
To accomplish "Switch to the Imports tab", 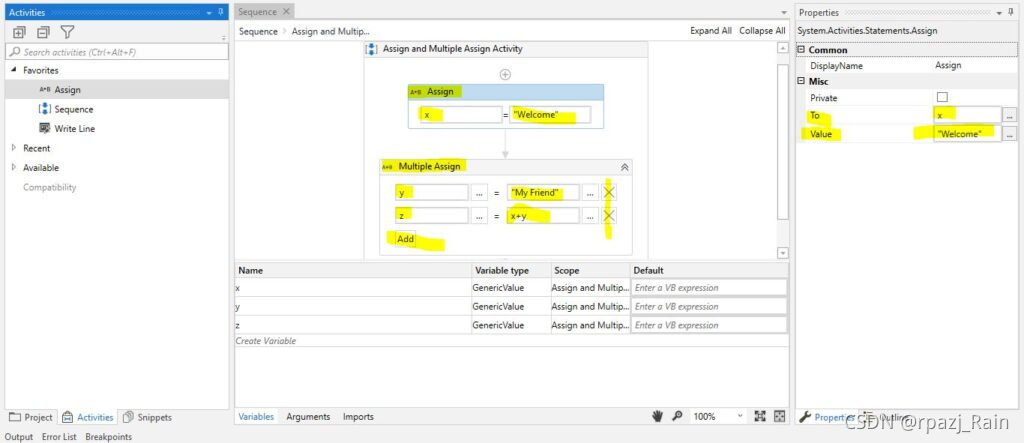I will pos(359,417).
